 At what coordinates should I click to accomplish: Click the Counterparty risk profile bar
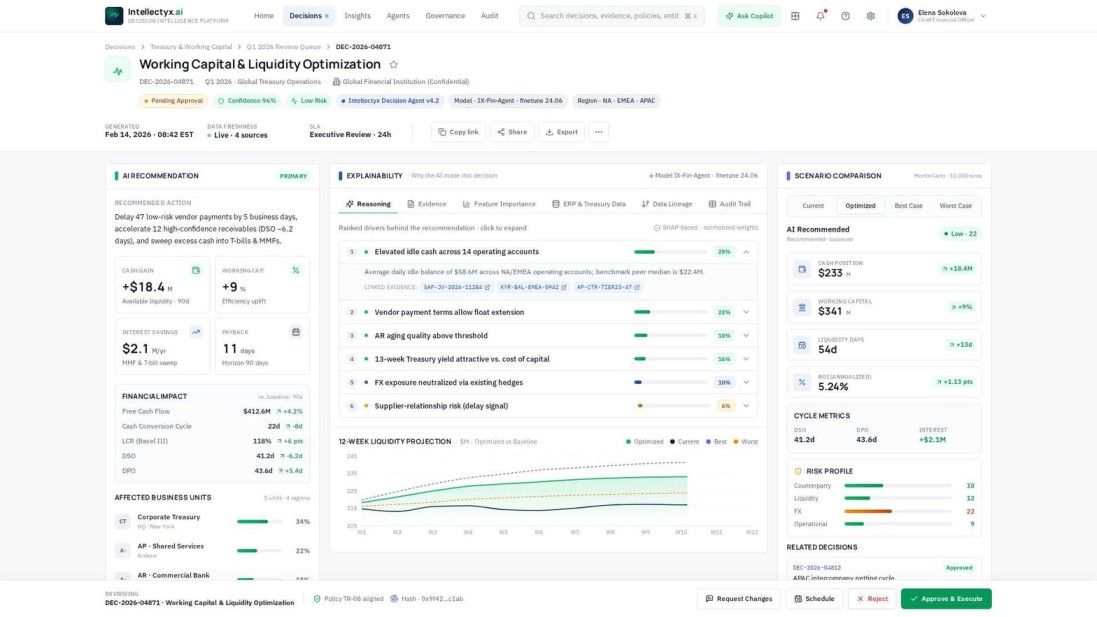click(898, 485)
